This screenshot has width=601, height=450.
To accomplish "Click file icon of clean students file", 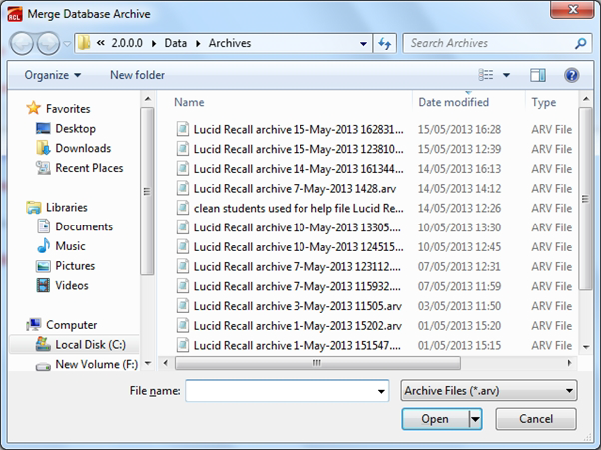I will (x=183, y=208).
